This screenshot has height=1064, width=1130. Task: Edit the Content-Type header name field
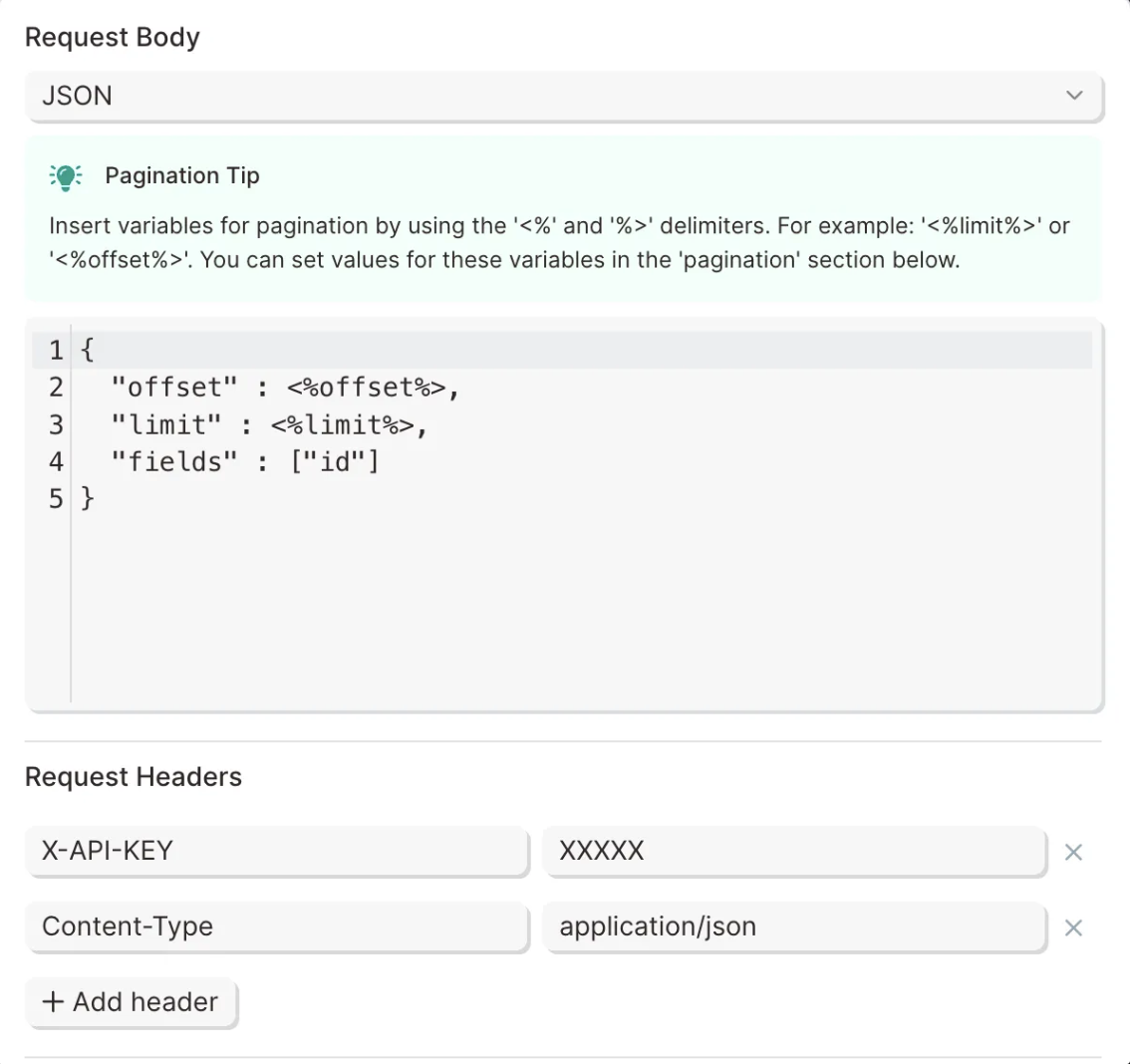click(x=277, y=927)
